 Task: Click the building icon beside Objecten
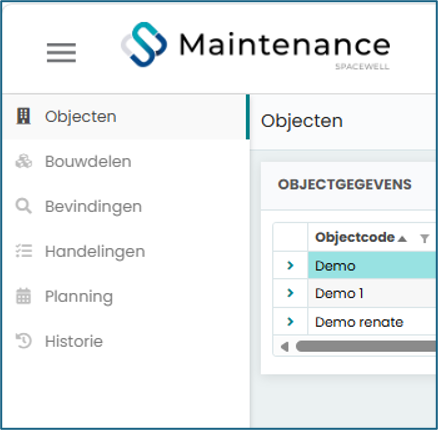tap(23, 116)
